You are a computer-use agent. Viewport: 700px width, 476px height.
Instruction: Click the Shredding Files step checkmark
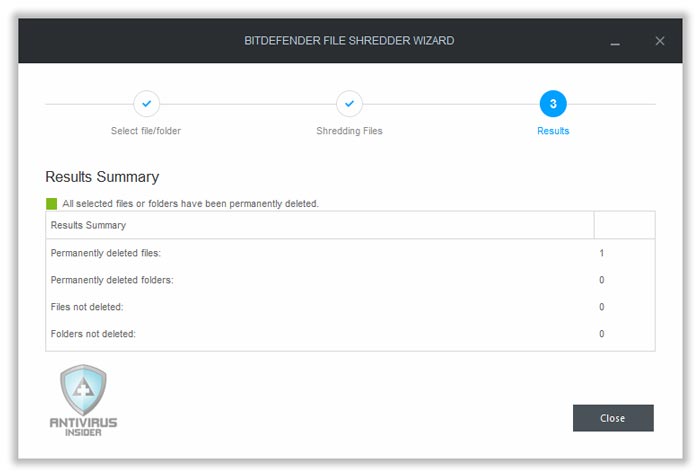pos(349,104)
